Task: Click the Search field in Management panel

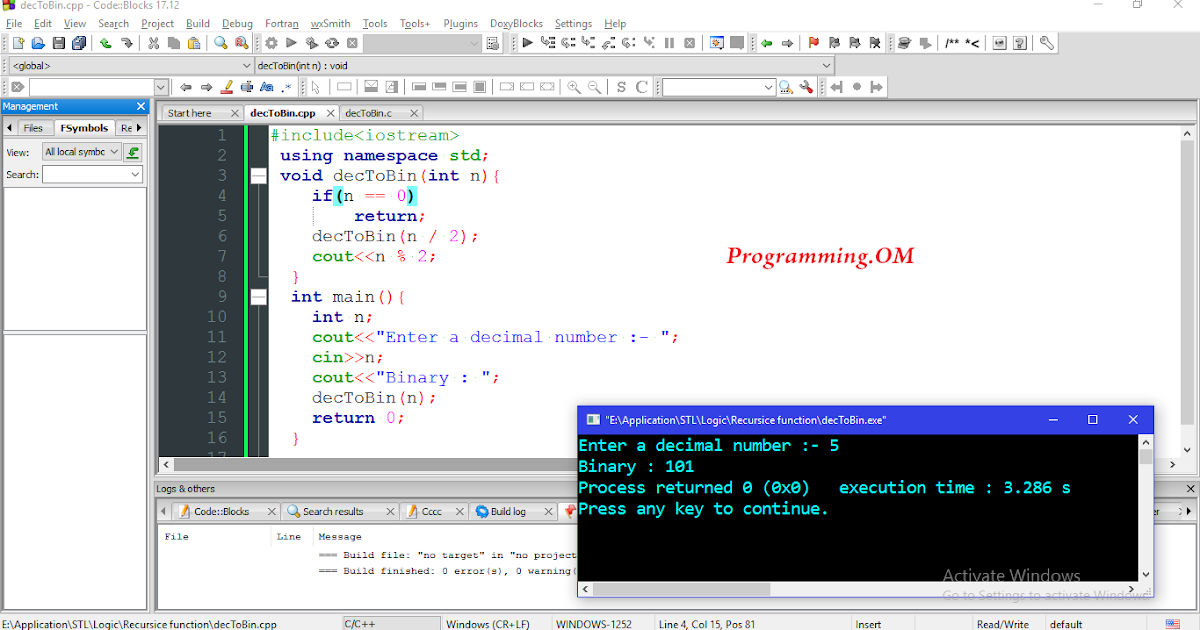Action: tap(92, 174)
